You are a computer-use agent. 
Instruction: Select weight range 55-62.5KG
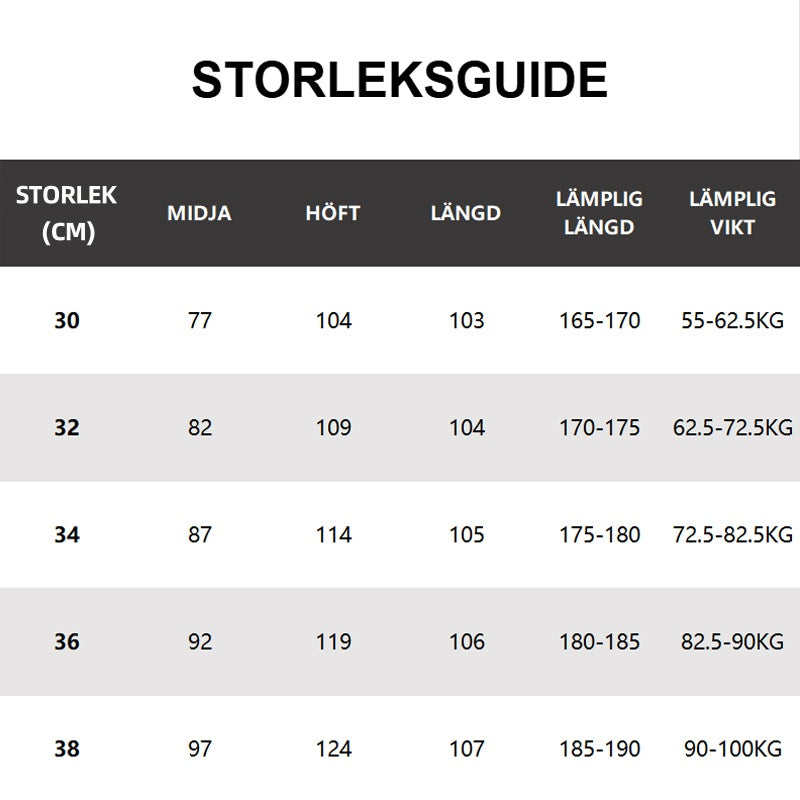click(x=732, y=321)
